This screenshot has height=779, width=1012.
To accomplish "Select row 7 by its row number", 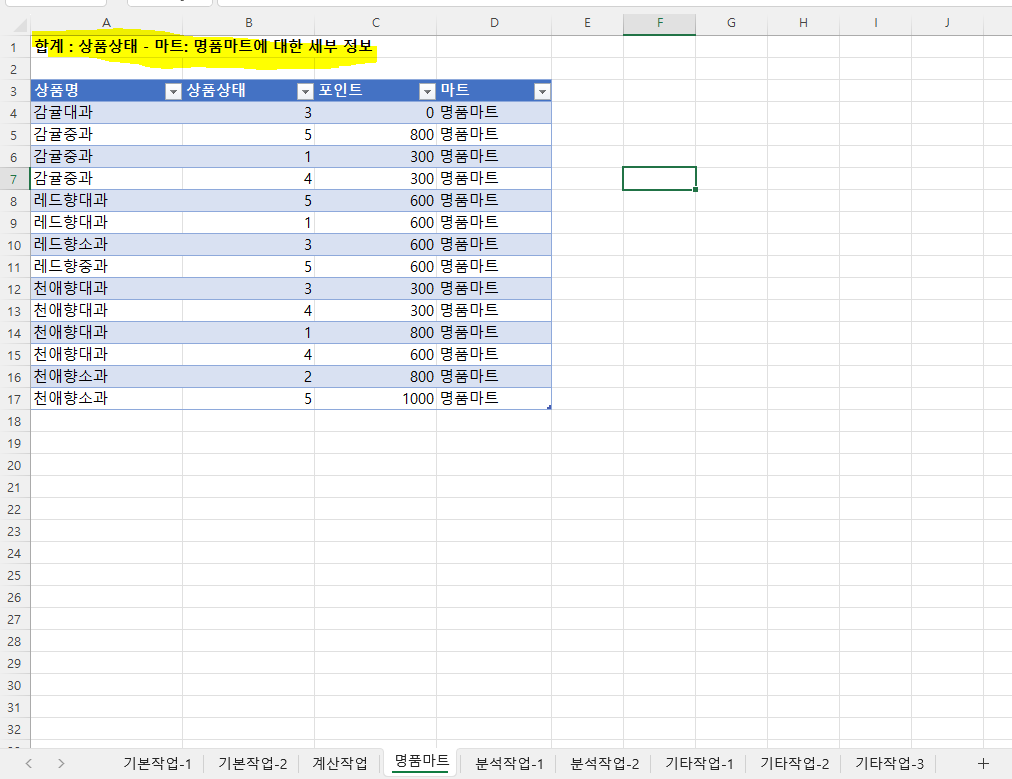I will [14, 178].
